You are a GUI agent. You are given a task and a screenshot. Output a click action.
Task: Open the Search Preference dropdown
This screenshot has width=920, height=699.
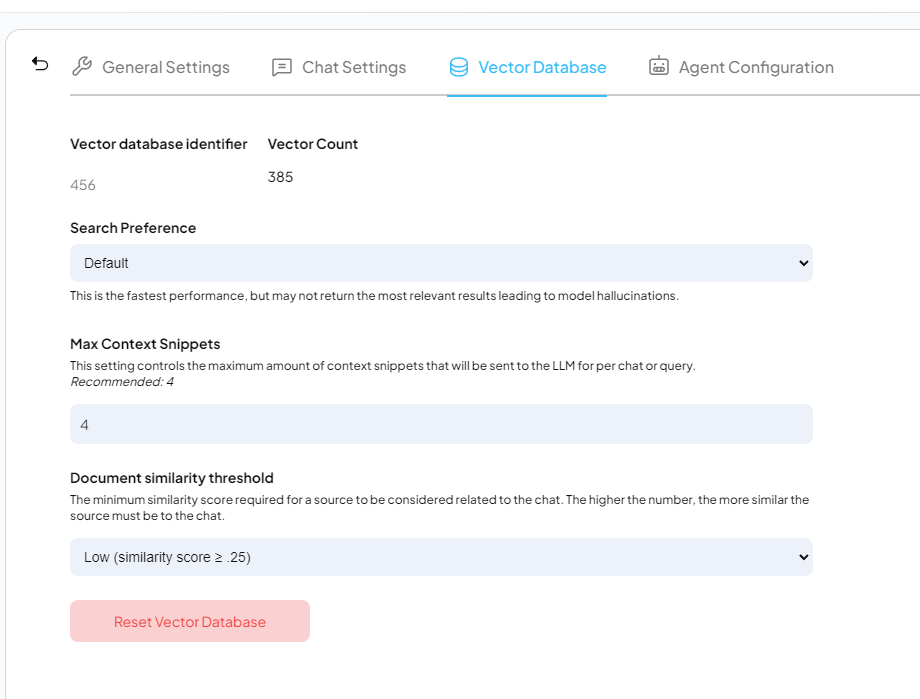click(x=440, y=263)
